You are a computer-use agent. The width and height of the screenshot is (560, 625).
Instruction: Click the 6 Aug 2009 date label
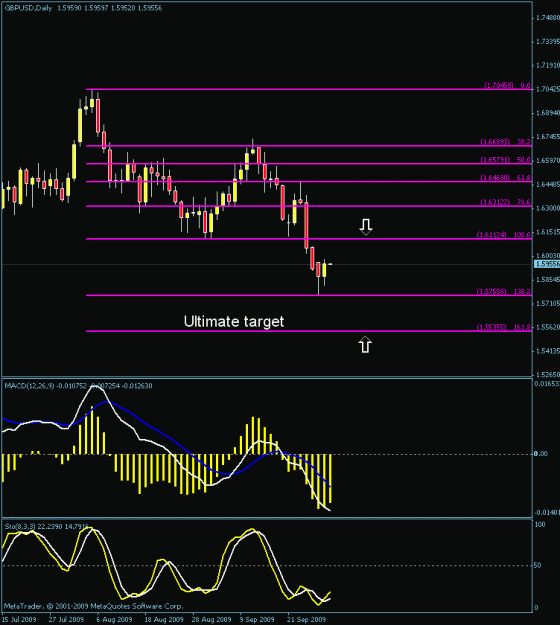(x=114, y=619)
